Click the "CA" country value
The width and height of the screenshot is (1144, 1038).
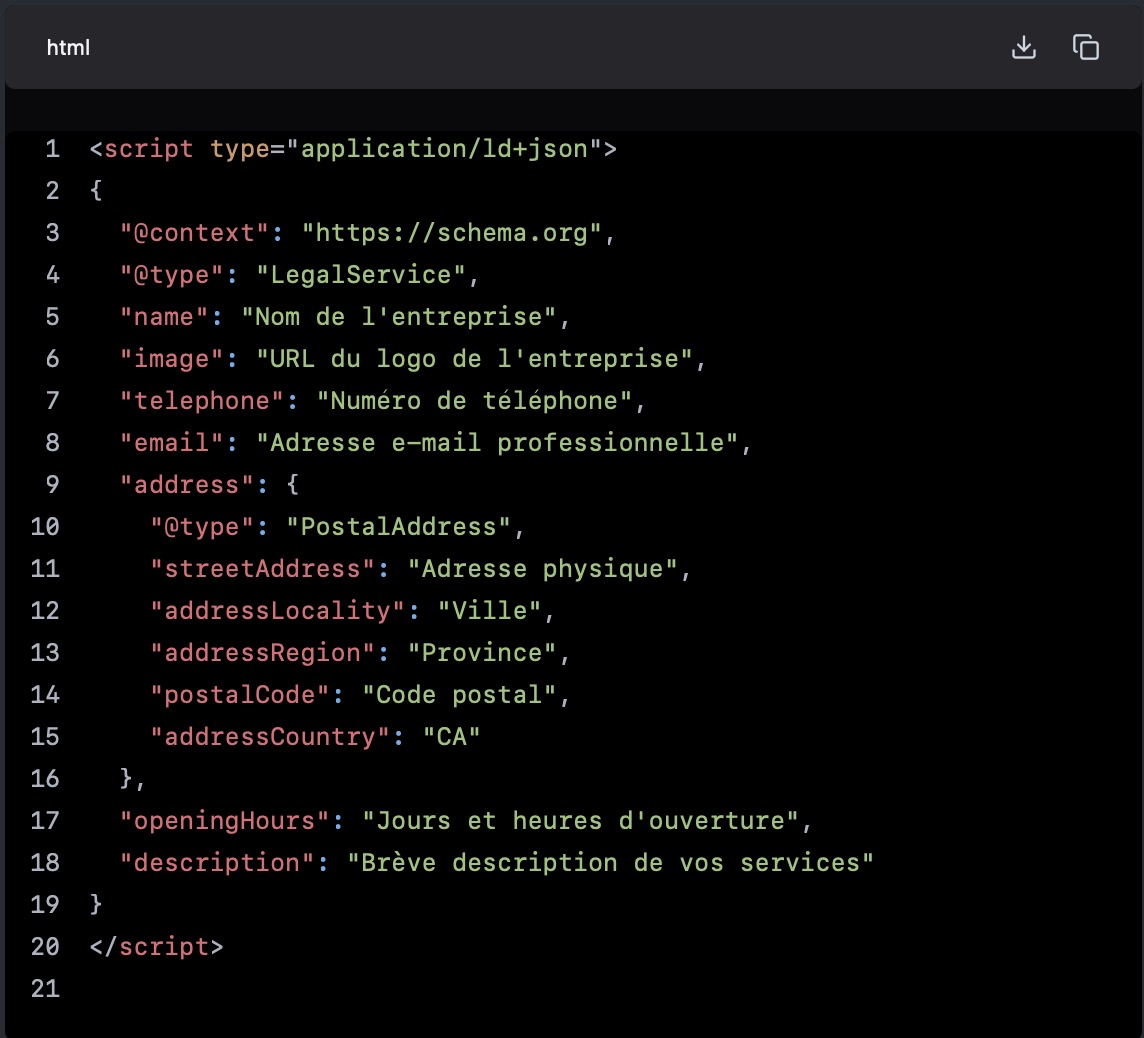(452, 737)
